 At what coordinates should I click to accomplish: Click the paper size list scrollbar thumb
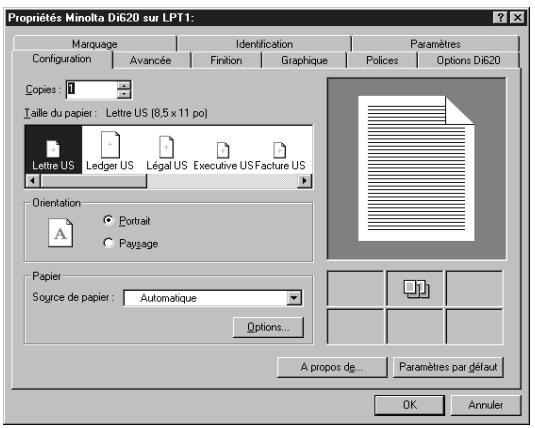[93, 181]
